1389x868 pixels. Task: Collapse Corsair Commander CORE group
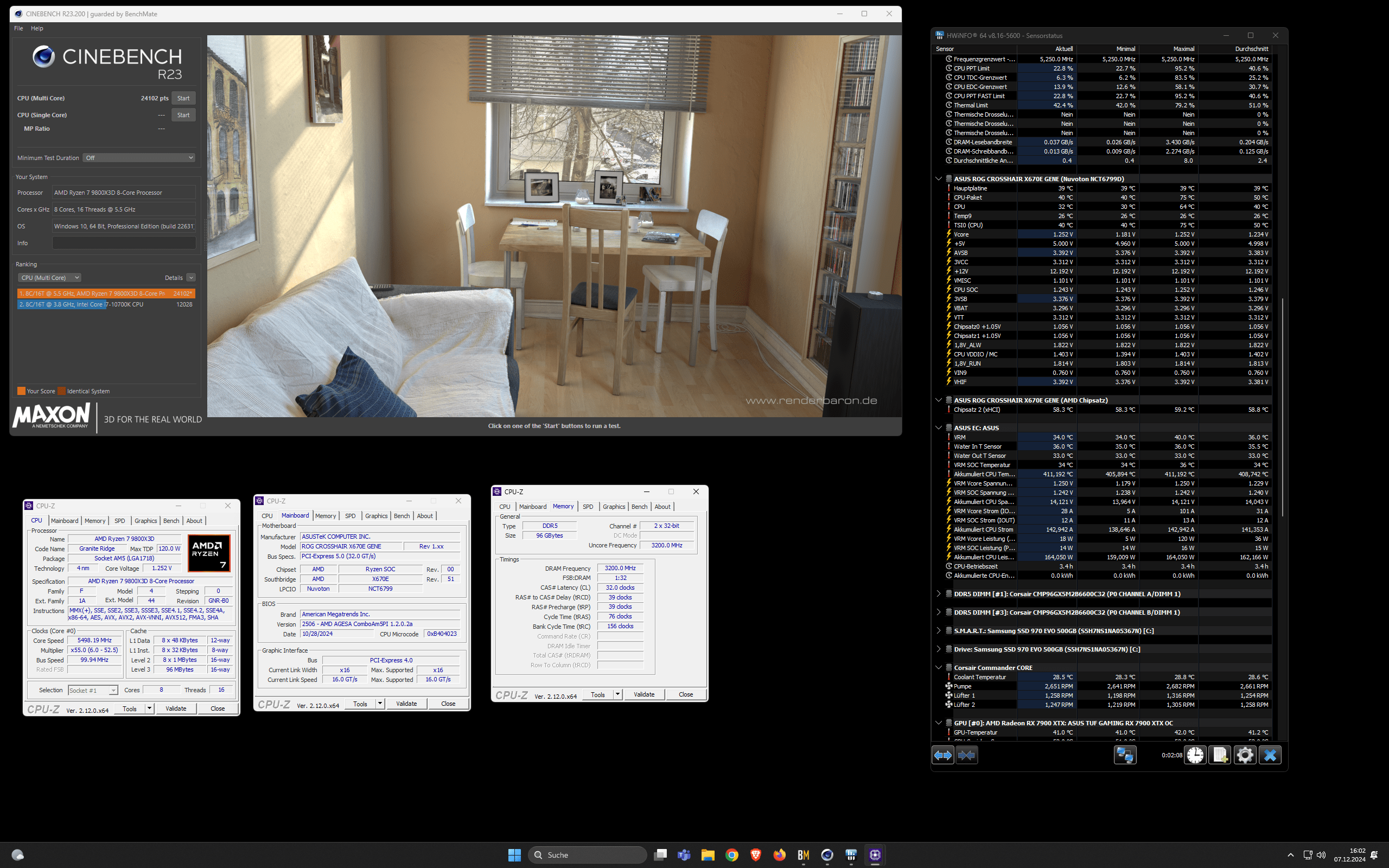(939, 668)
